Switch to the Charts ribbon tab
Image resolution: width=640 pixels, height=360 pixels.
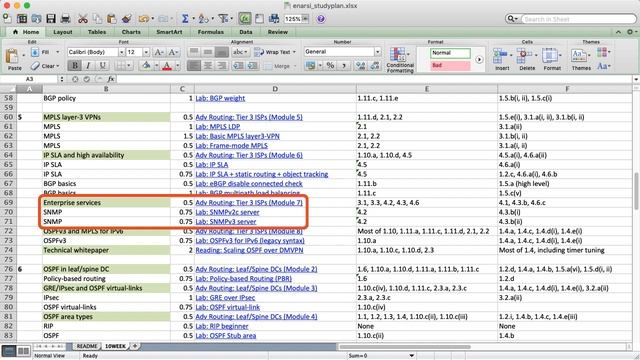(x=131, y=32)
